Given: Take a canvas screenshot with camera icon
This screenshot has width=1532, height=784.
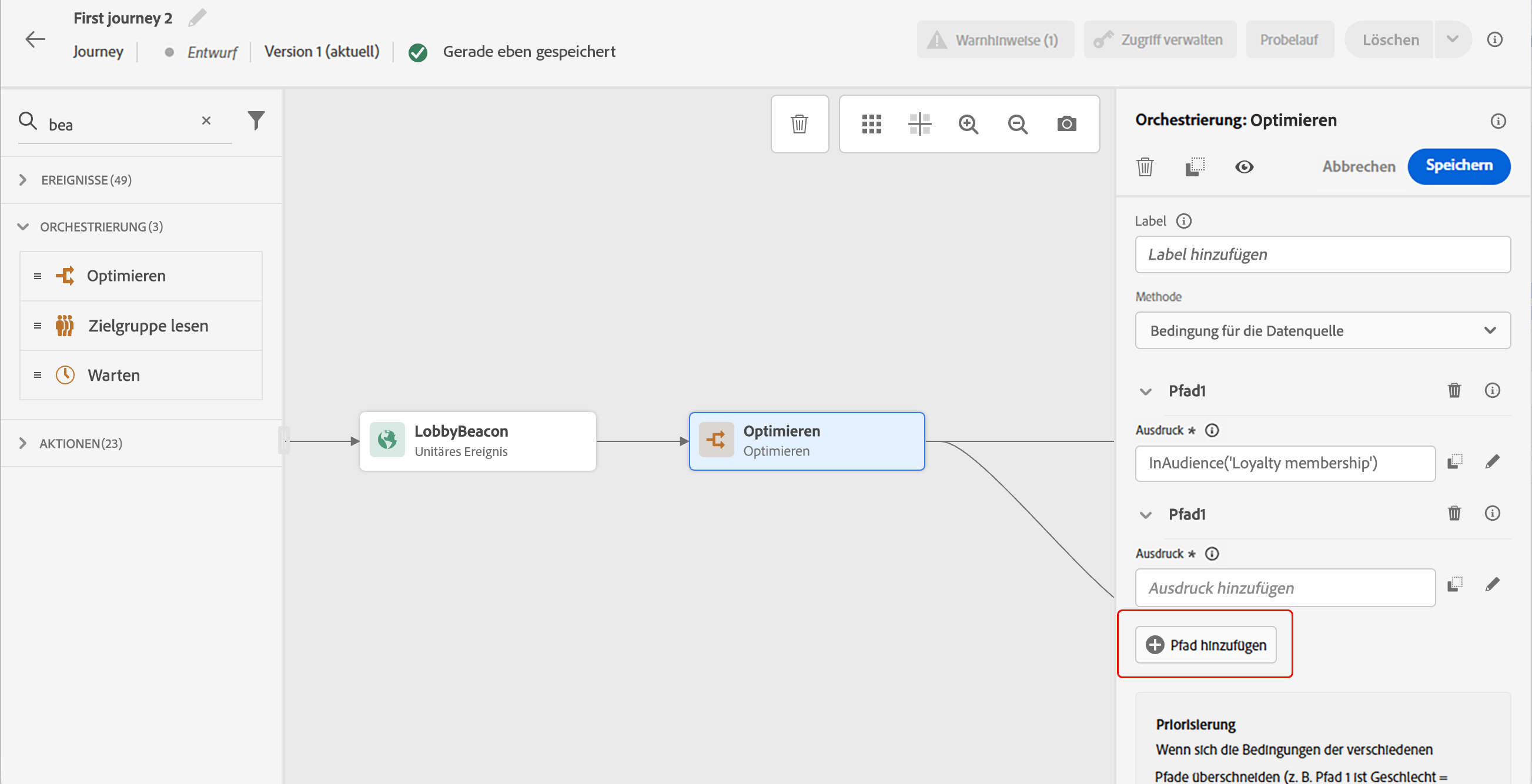Looking at the screenshot, I should pos(1066,124).
